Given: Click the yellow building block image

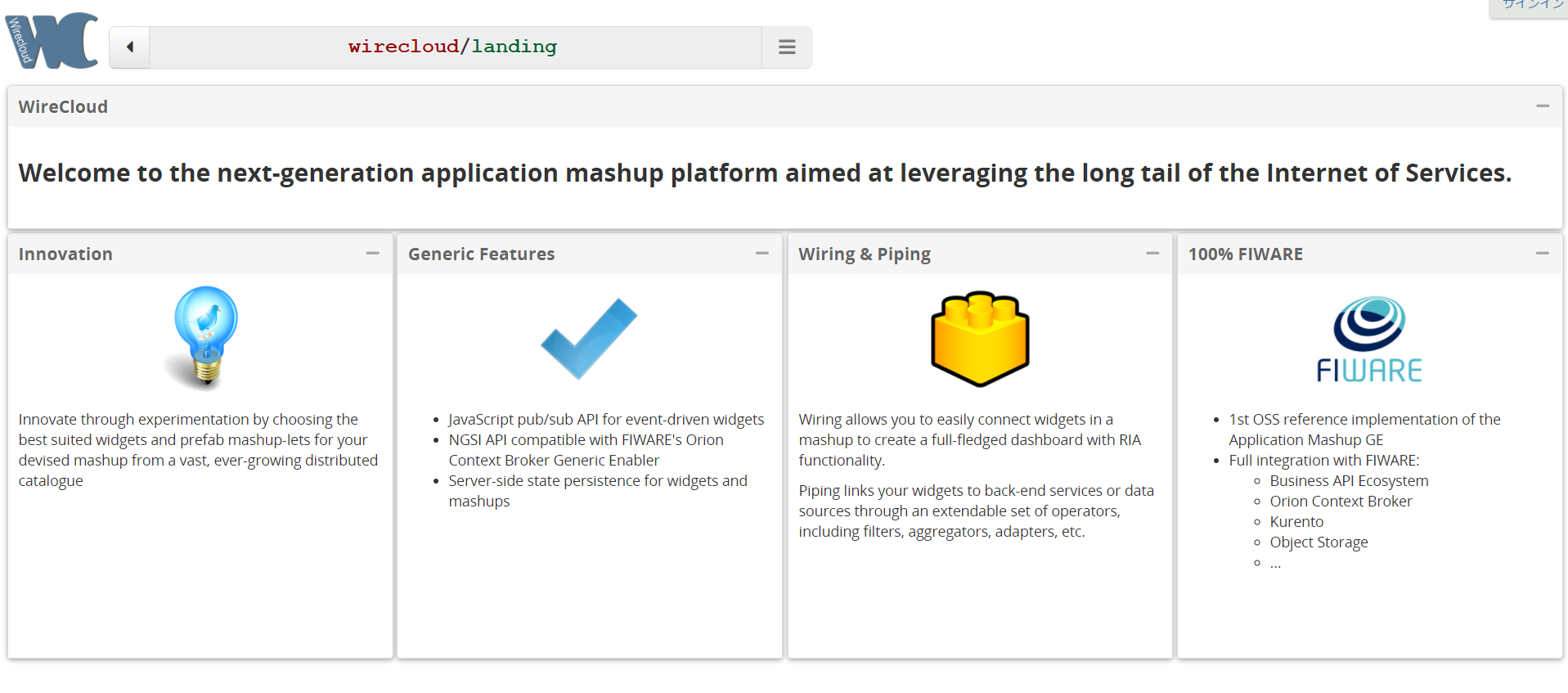Looking at the screenshot, I should coord(980,338).
